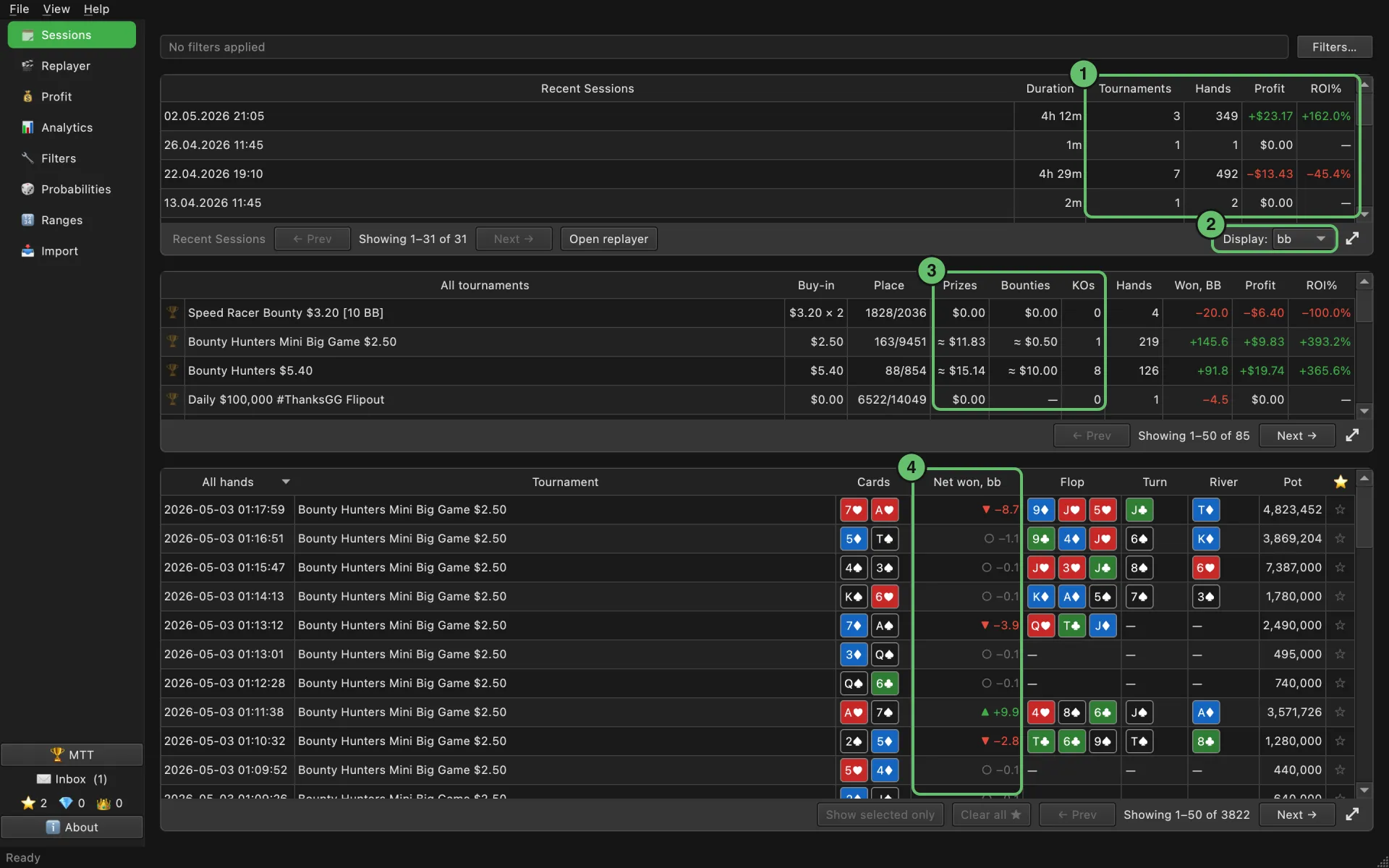
Task: Open the Probabilities section
Action: 72,190
